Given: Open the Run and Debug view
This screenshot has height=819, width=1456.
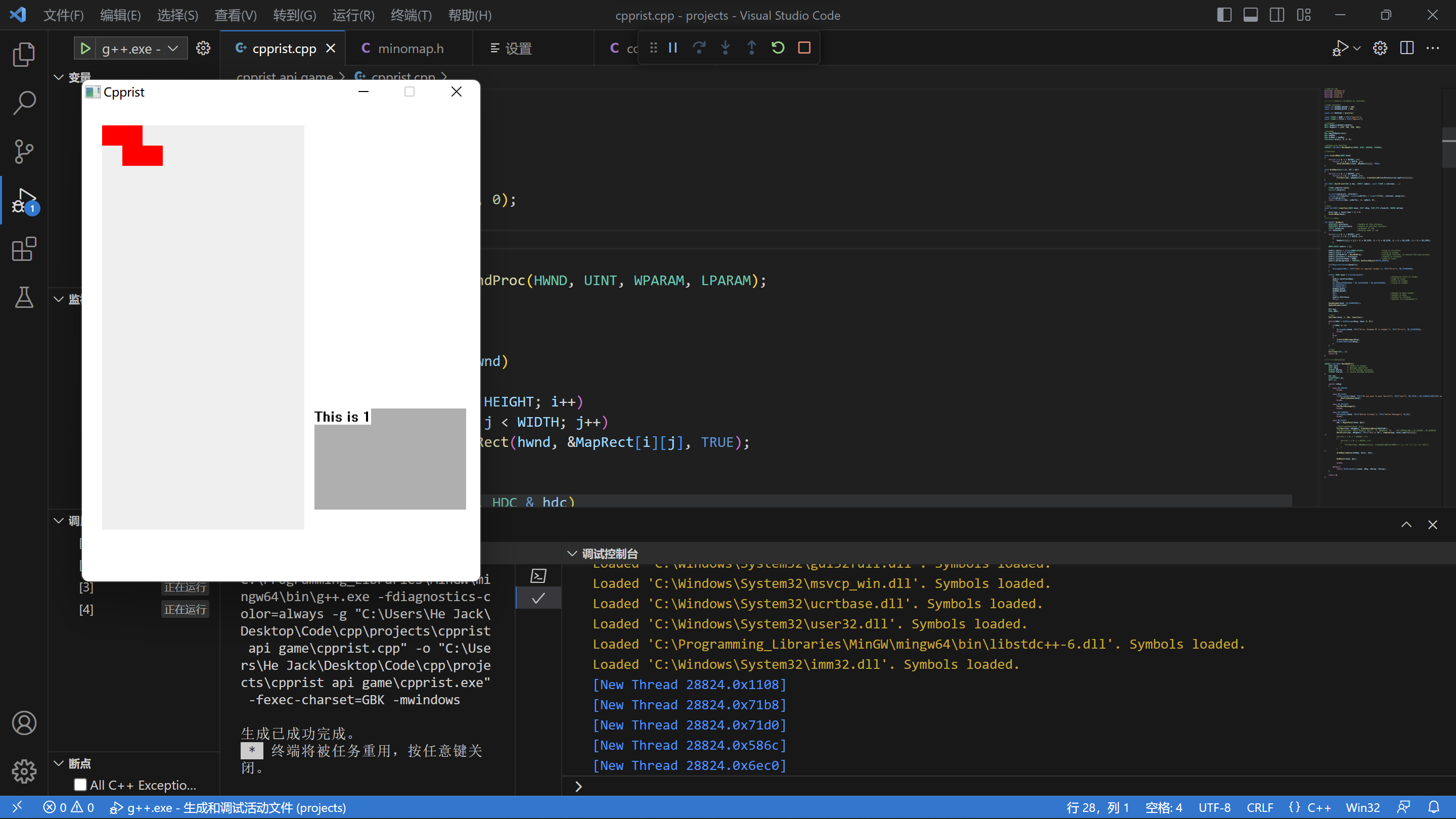Looking at the screenshot, I should pos(24,201).
